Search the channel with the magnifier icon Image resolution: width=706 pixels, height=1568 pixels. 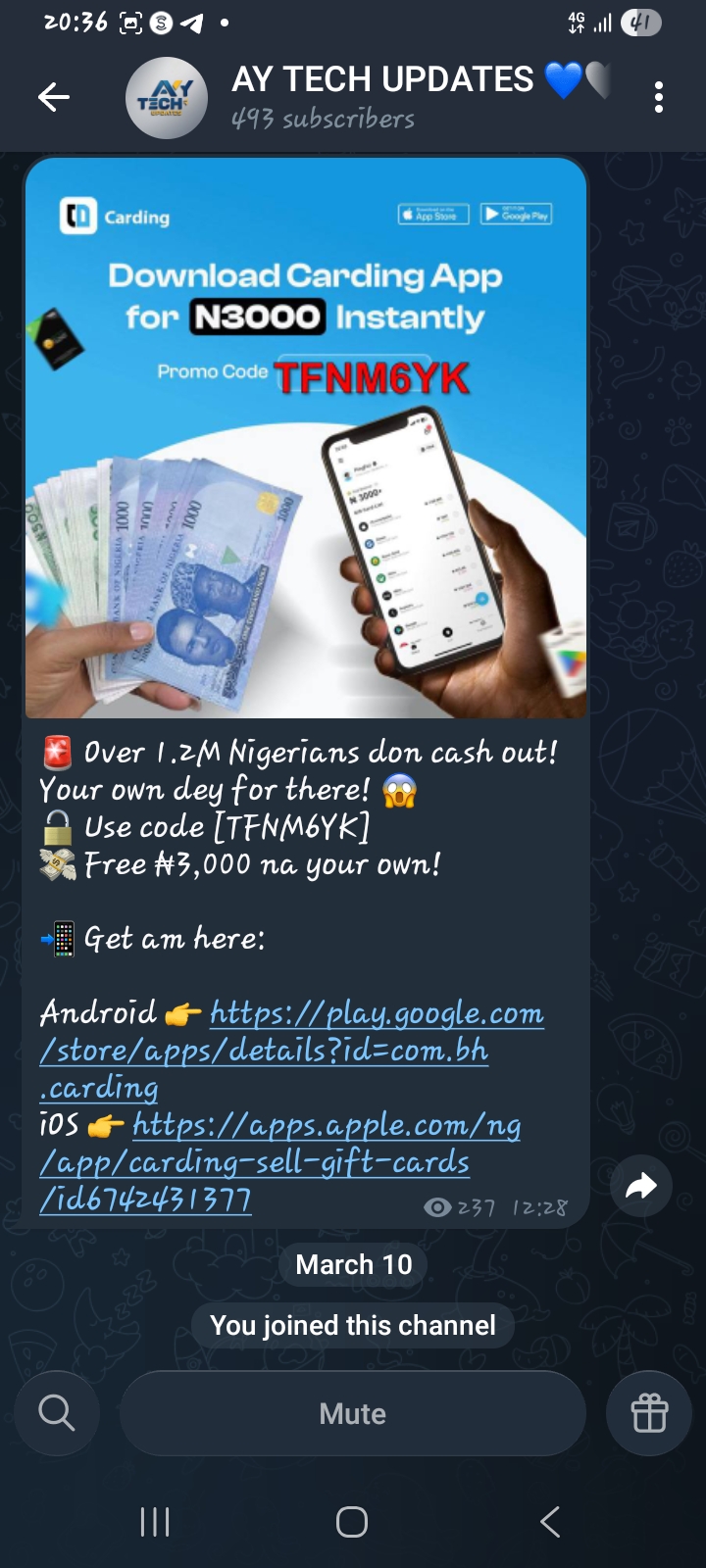57,1413
